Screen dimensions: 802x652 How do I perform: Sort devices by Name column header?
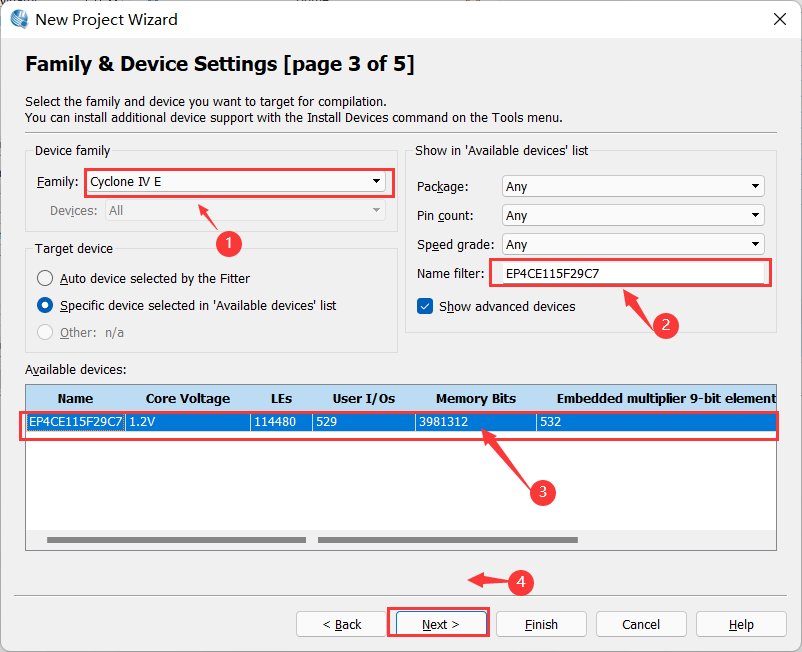[x=75, y=398]
